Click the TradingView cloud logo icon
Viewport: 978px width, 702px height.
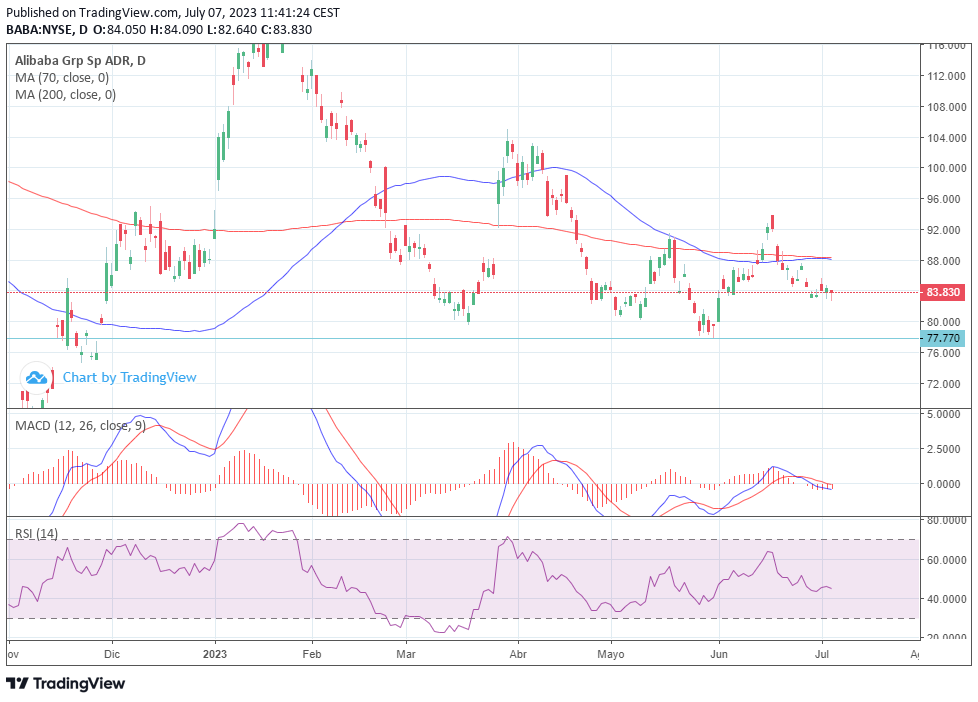coord(36,378)
